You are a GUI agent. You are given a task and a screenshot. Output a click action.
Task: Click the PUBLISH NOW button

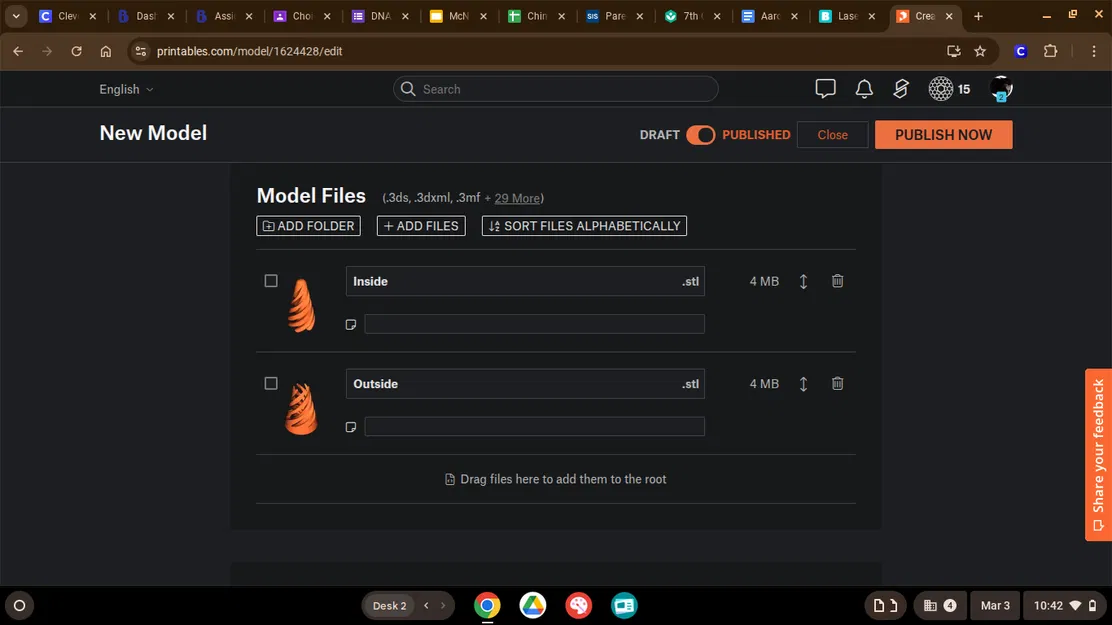point(943,135)
